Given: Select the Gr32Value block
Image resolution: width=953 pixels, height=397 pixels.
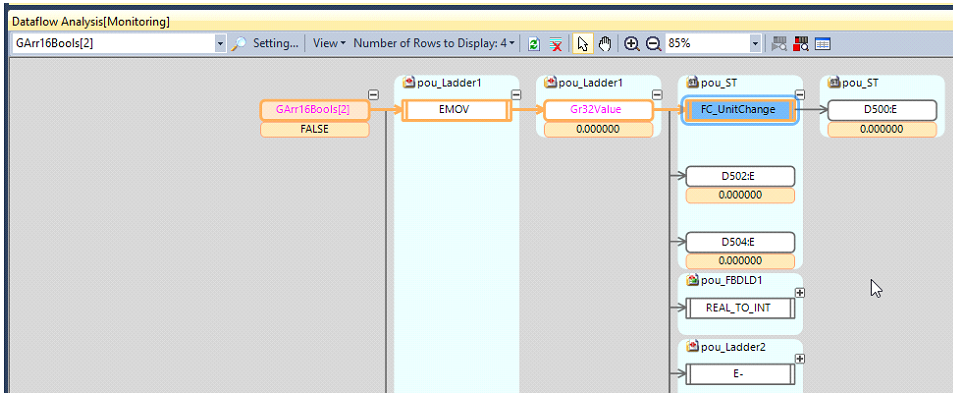Looking at the screenshot, I should [x=598, y=110].
